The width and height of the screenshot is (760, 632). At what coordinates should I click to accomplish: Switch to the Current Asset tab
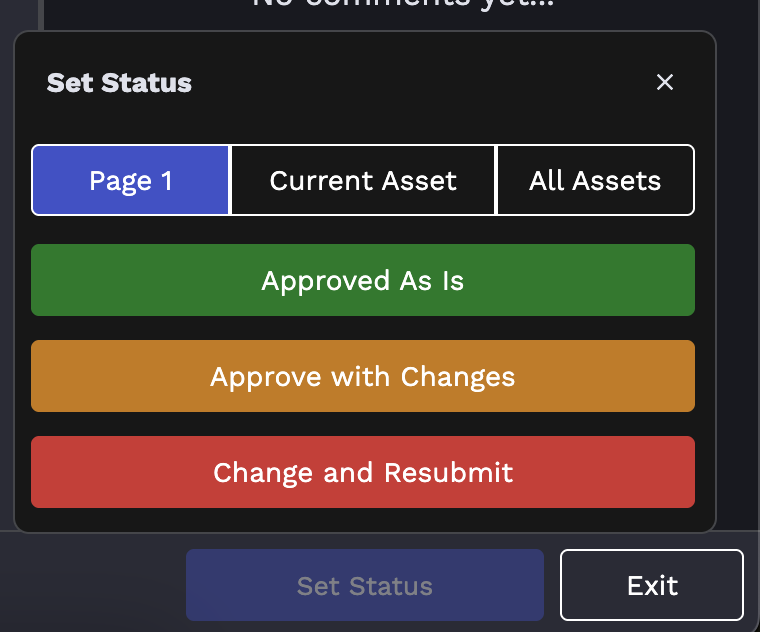pos(363,180)
